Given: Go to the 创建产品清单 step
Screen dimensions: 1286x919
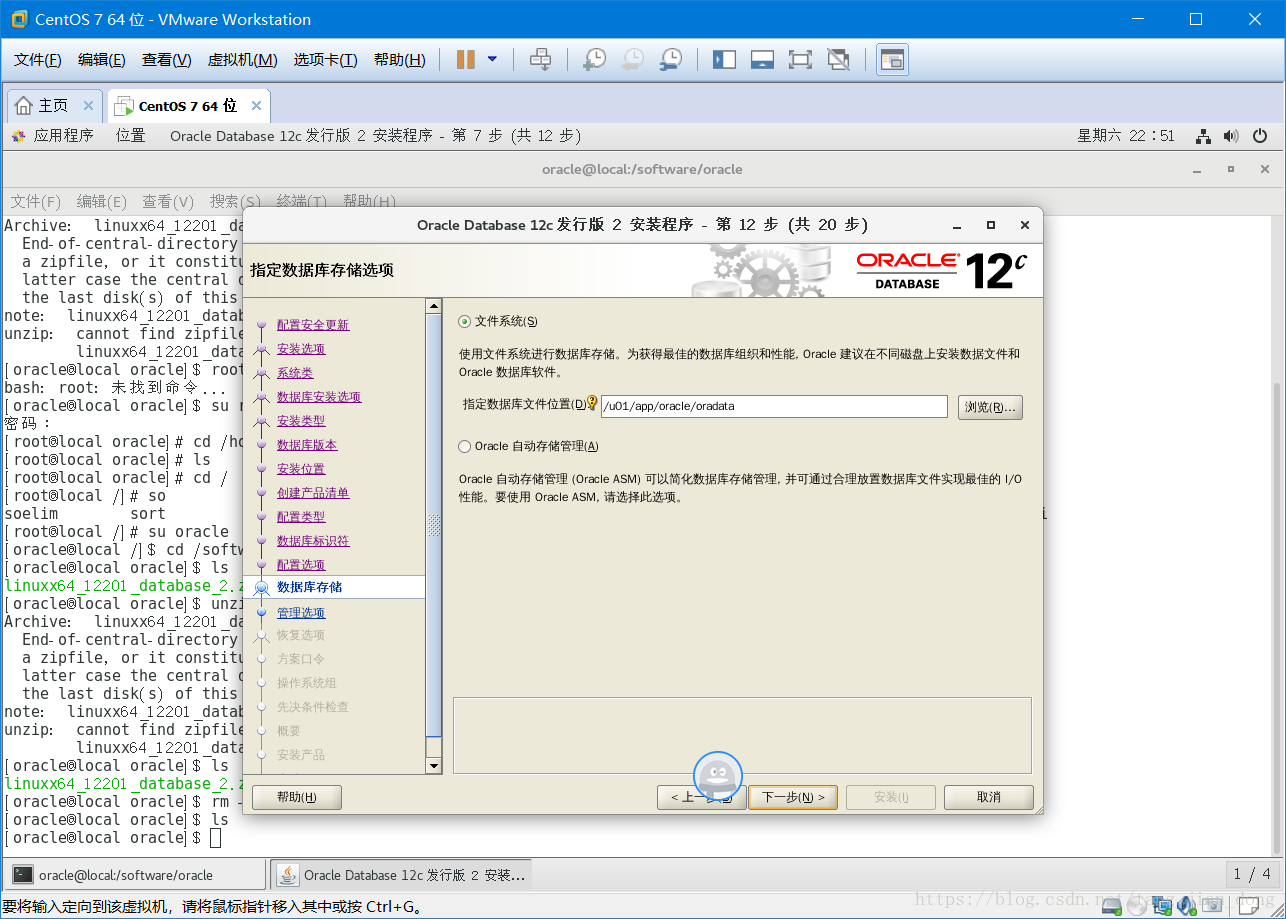Looking at the screenshot, I should pyautogui.click(x=313, y=493).
